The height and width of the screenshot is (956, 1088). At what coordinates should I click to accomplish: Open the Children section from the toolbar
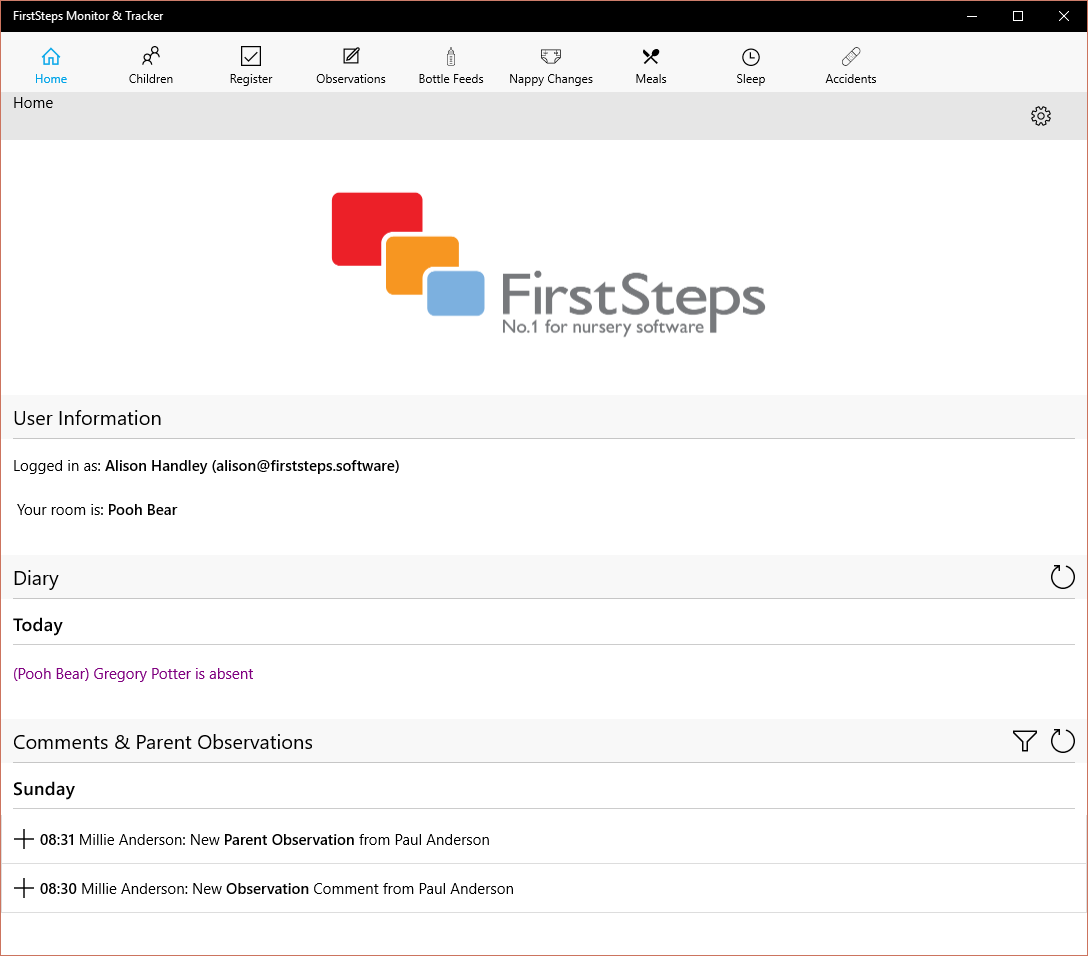[150, 64]
